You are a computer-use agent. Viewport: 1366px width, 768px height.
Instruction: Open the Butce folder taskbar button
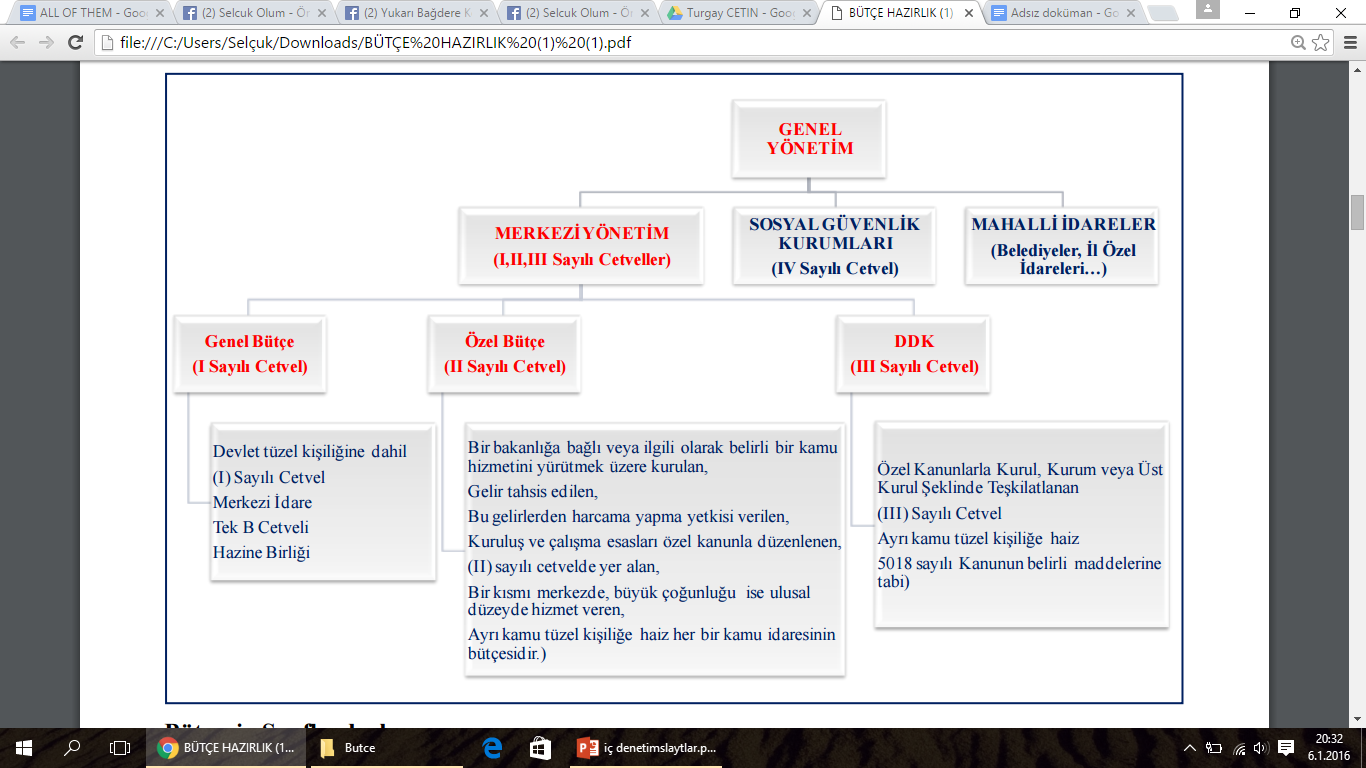387,748
